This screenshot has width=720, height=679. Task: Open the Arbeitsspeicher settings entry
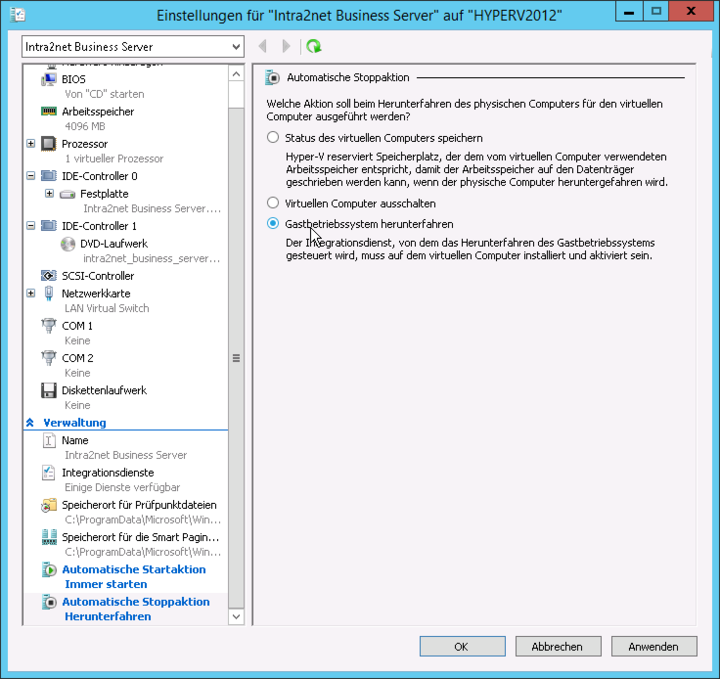tap(98, 112)
